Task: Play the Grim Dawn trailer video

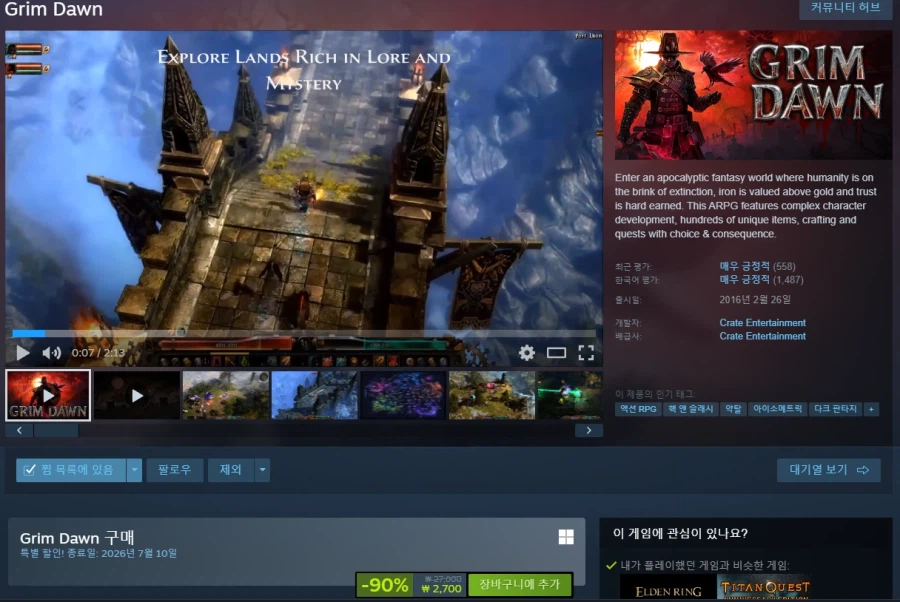Action: (22, 352)
